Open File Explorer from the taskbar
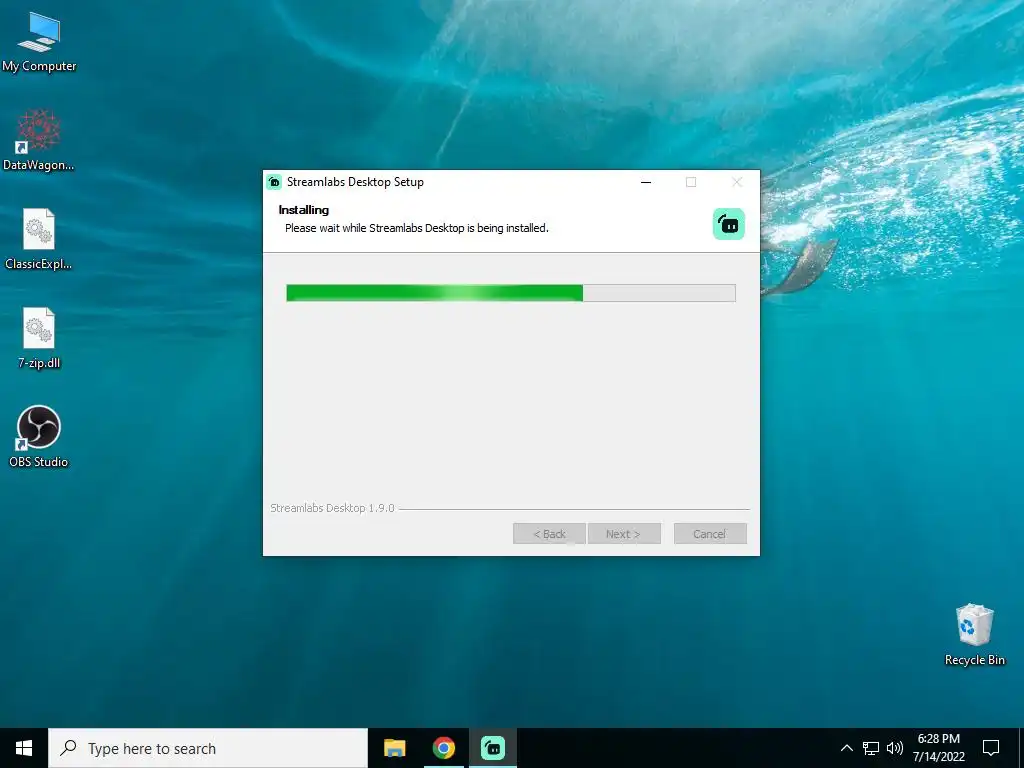Viewport: 1024px width, 768px height. (x=394, y=748)
